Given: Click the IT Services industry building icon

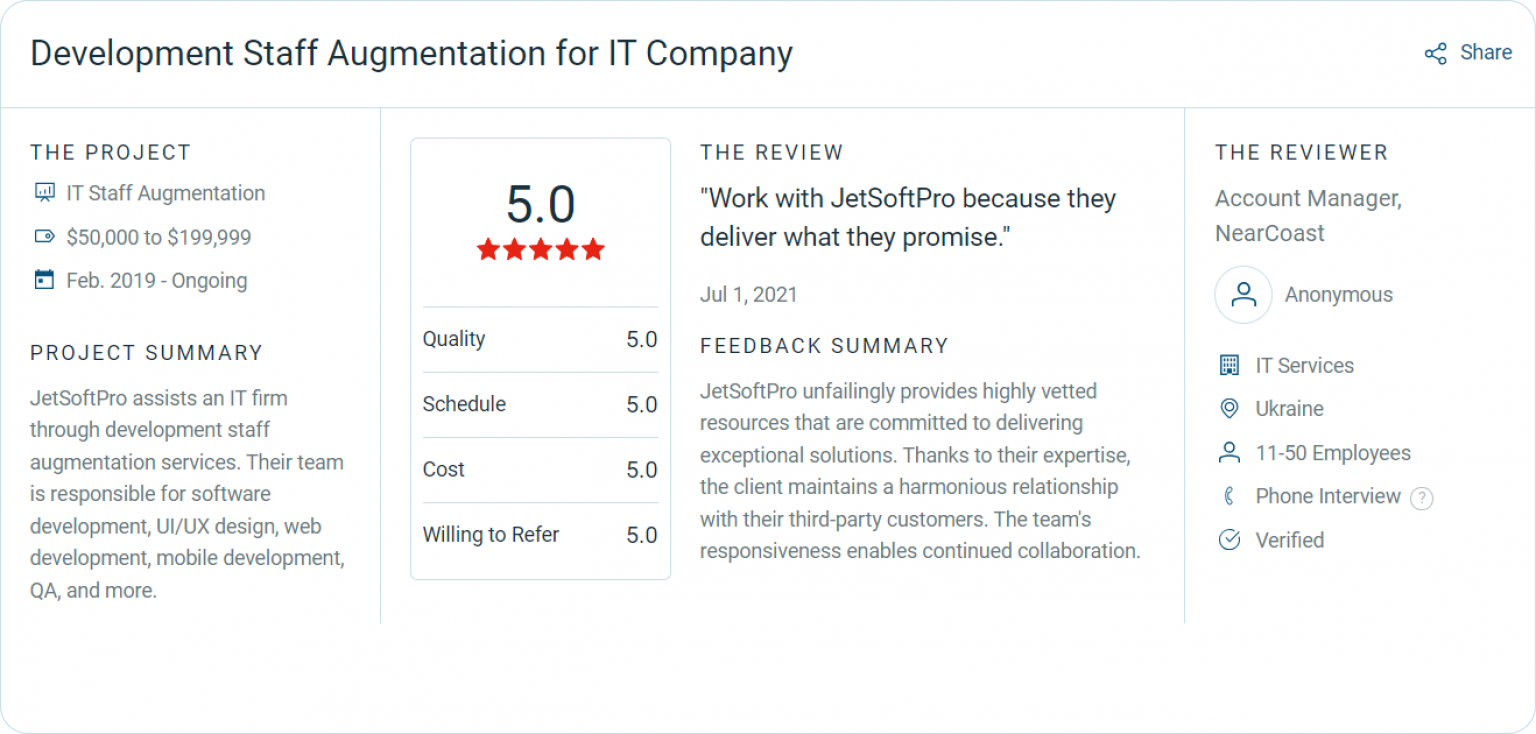Looking at the screenshot, I should tap(1230, 365).
